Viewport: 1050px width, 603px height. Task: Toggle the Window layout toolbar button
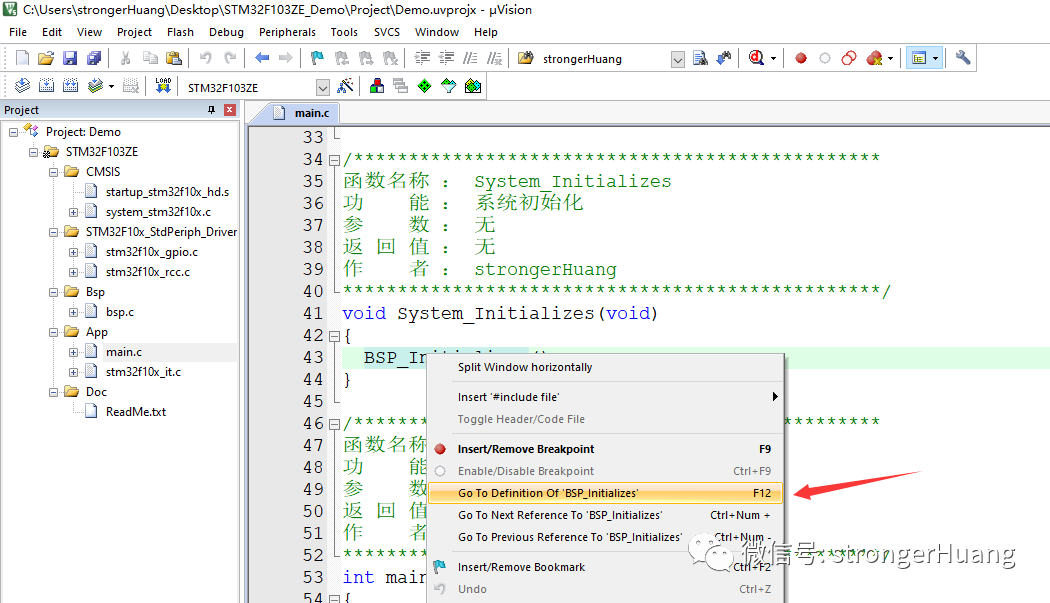918,58
